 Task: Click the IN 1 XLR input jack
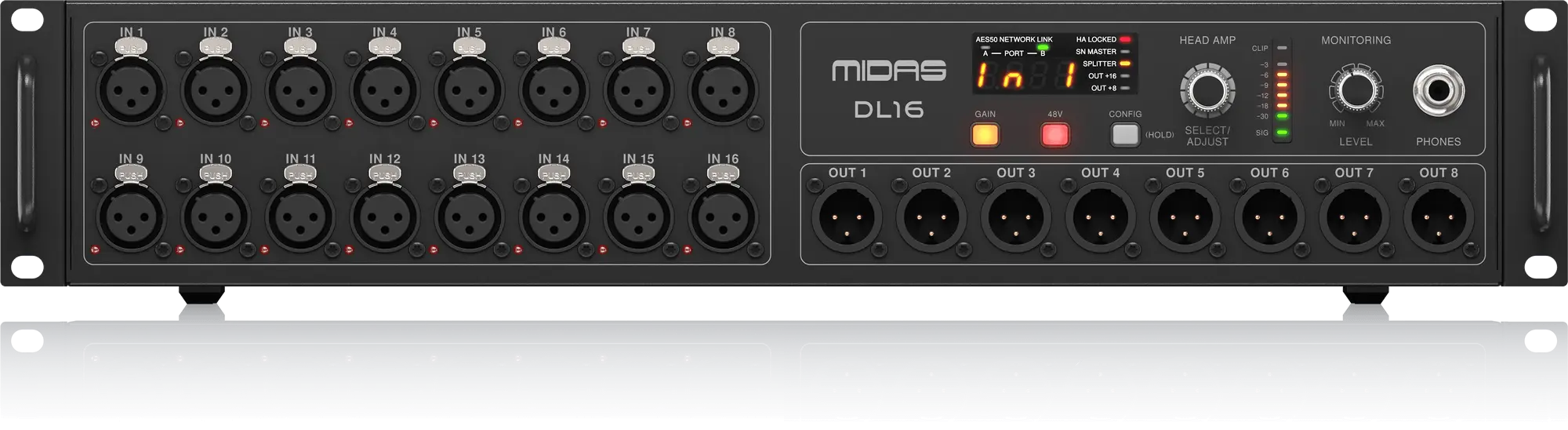coord(131,89)
